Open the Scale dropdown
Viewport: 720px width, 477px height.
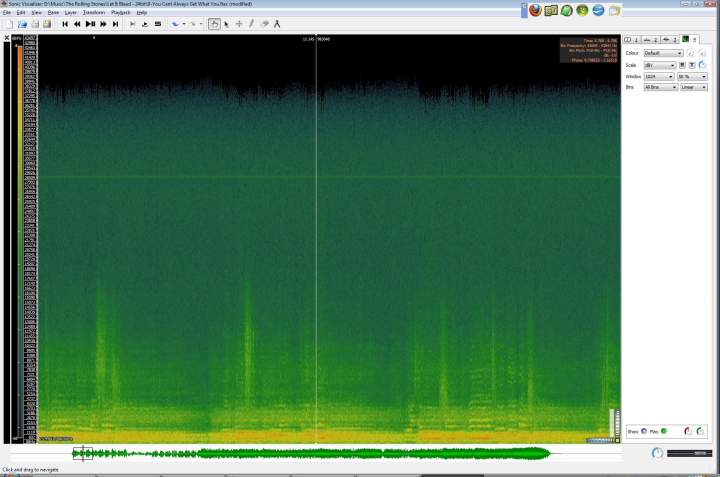tap(659, 65)
